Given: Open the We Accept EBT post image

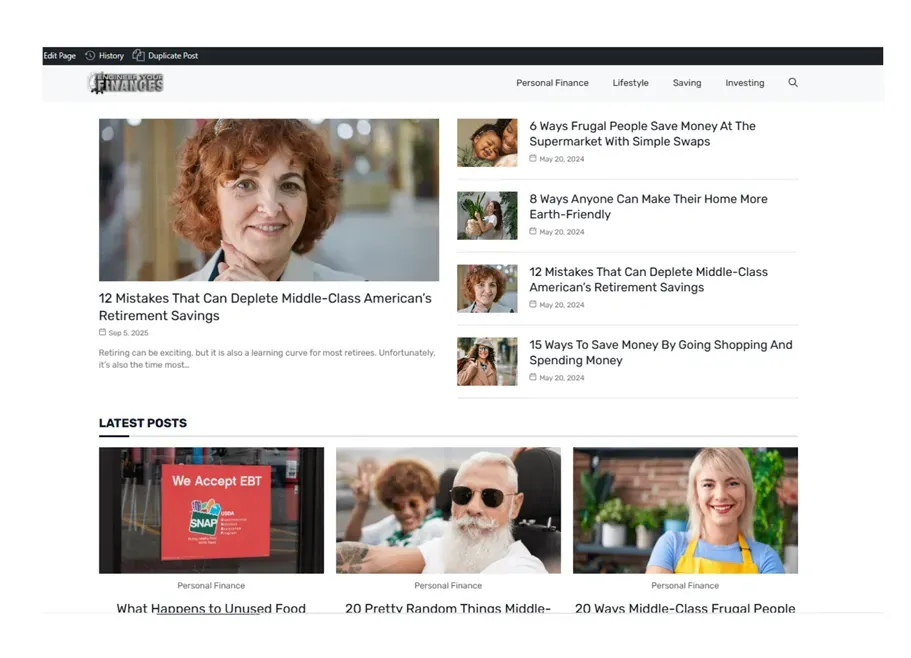Looking at the screenshot, I should pyautogui.click(x=211, y=510).
